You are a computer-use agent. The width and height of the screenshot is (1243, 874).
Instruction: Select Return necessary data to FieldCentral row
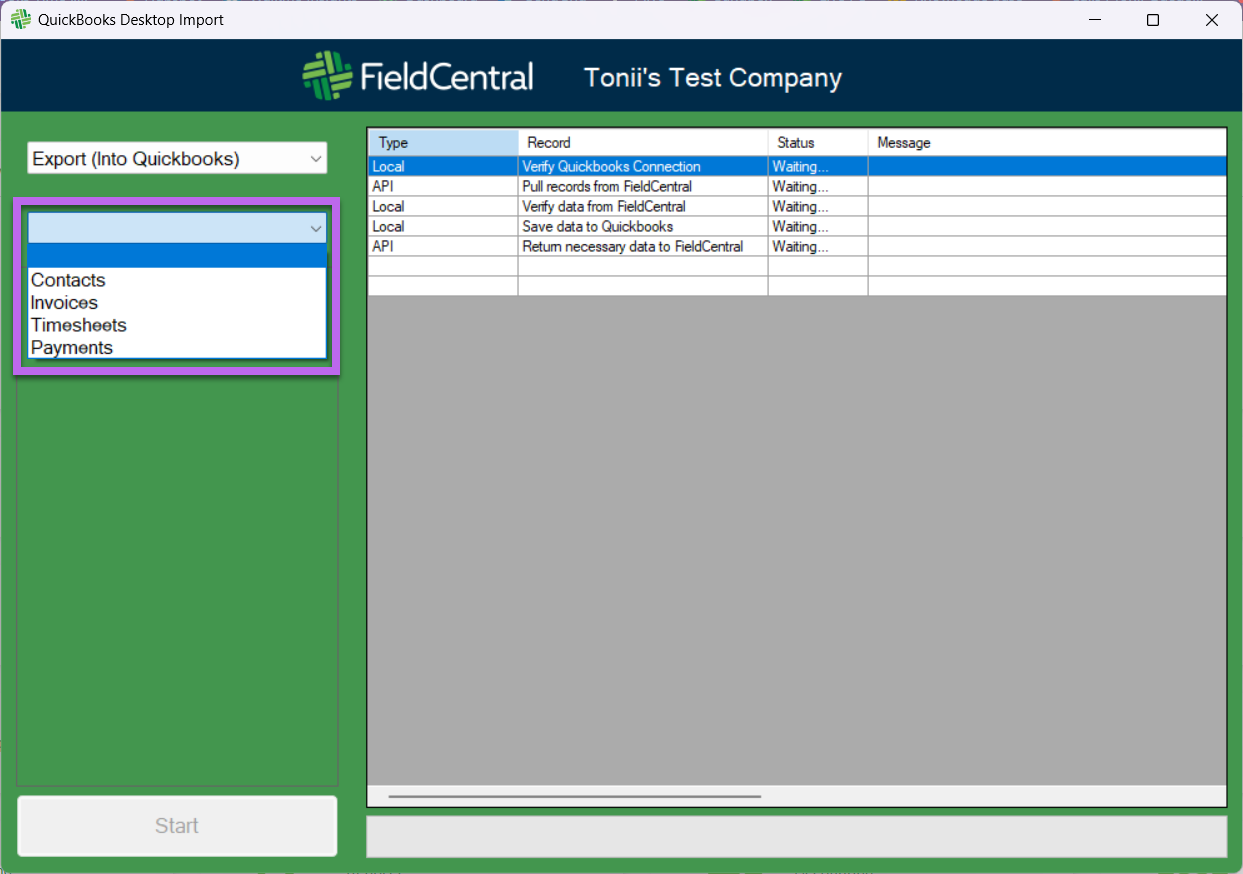click(797, 246)
